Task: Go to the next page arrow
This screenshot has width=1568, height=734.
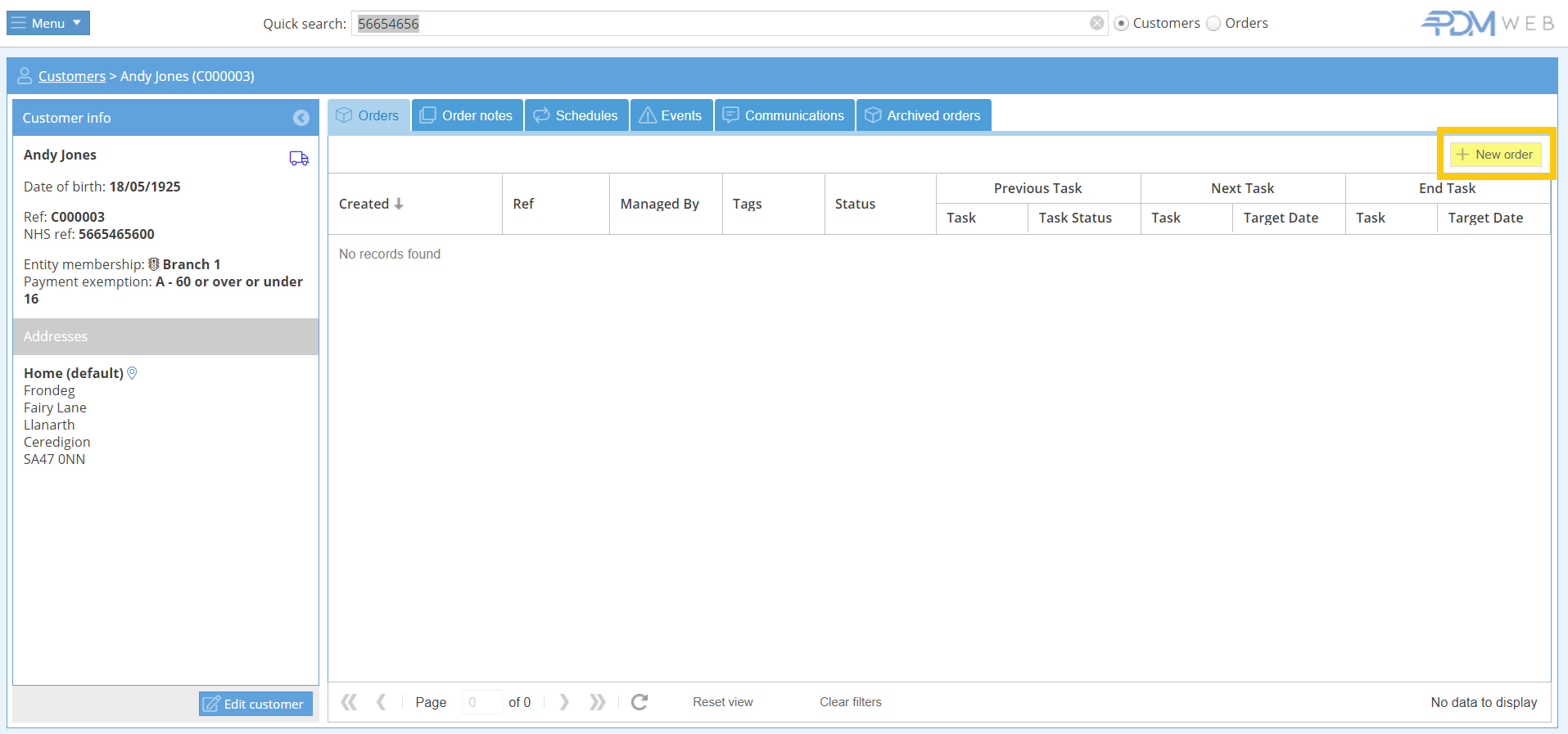Action: 564,702
